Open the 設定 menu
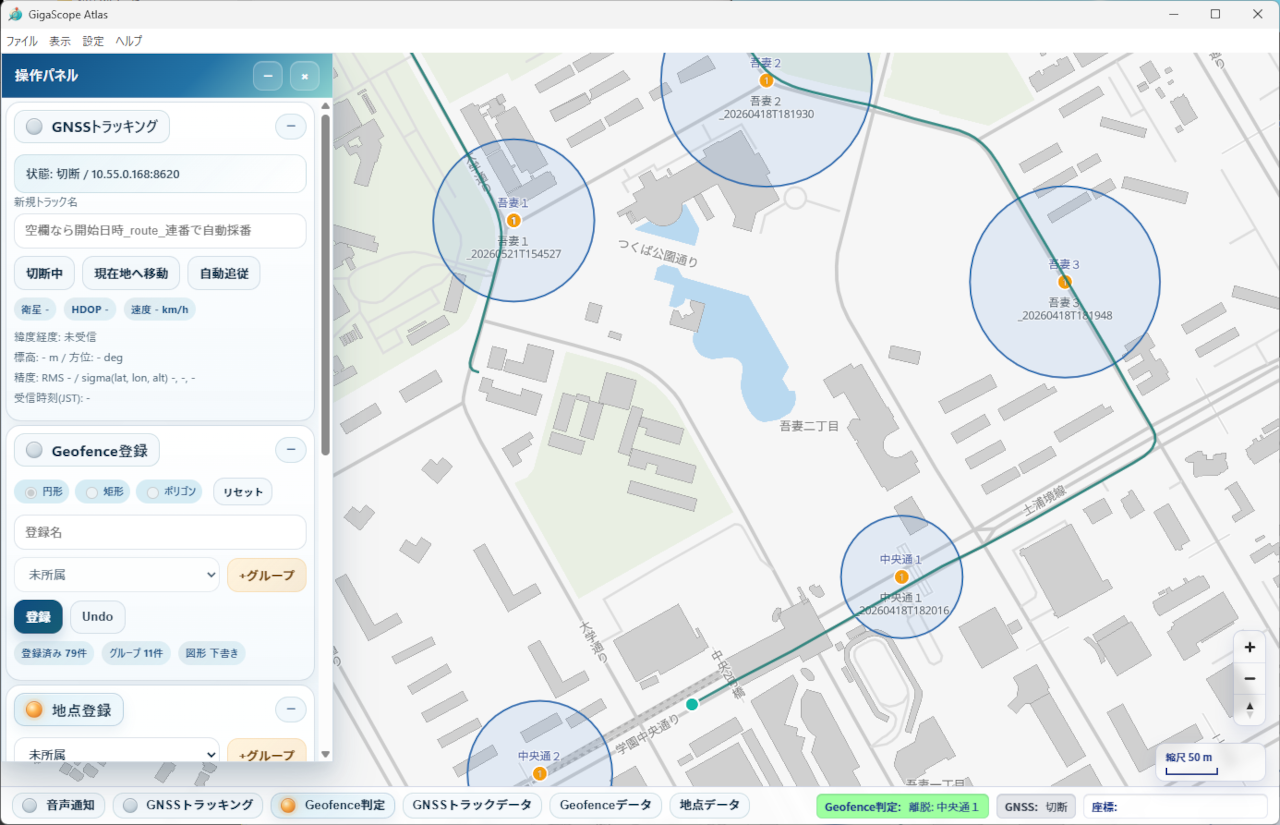 (93, 41)
